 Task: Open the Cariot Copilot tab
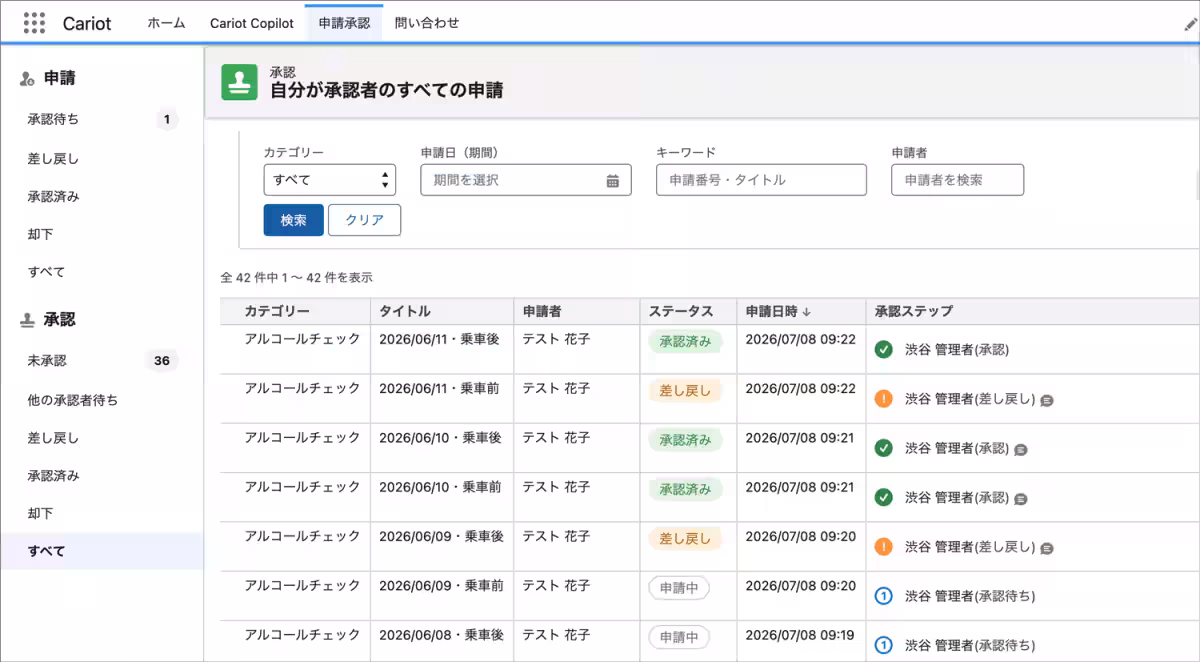(x=252, y=23)
